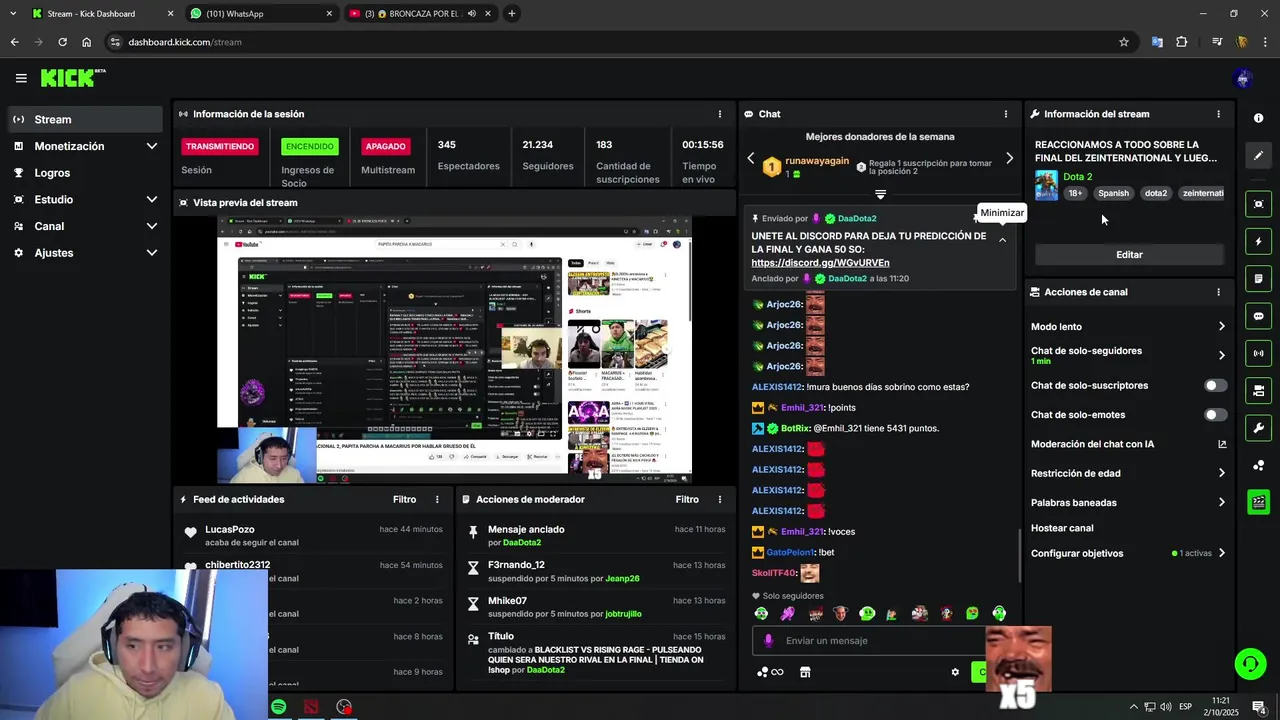Click the three-dots bubbles sidebar icon

click(x=1258, y=465)
